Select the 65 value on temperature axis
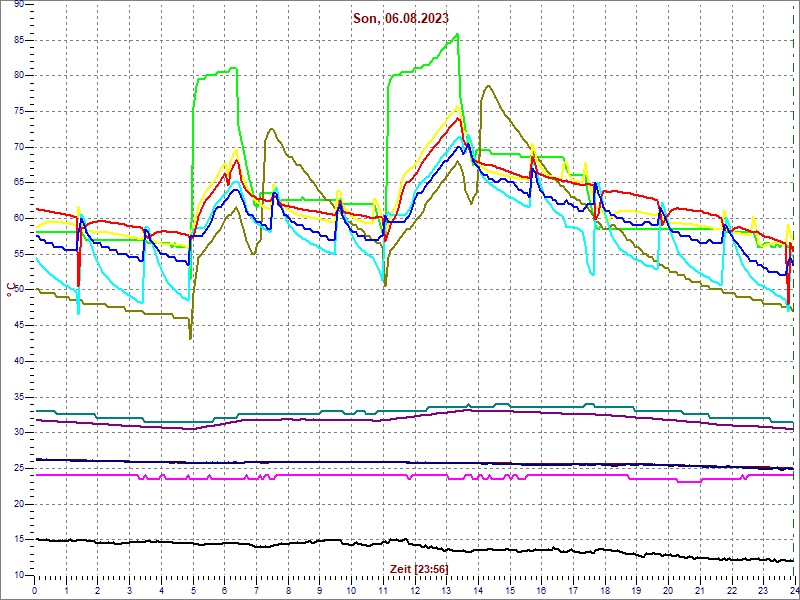Screen dimensions: 800x600 [19, 183]
